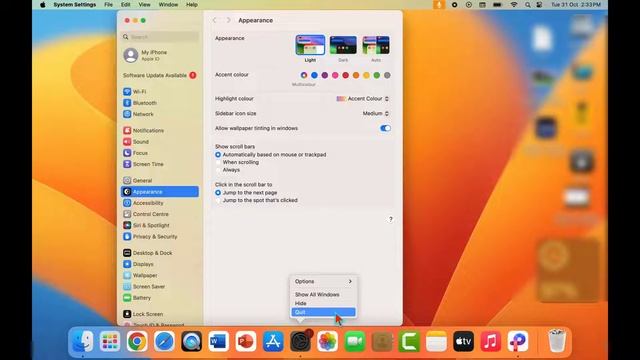Viewport: 640px width, 360px height.
Task: Open Accessibility settings in sidebar
Action: [160, 203]
